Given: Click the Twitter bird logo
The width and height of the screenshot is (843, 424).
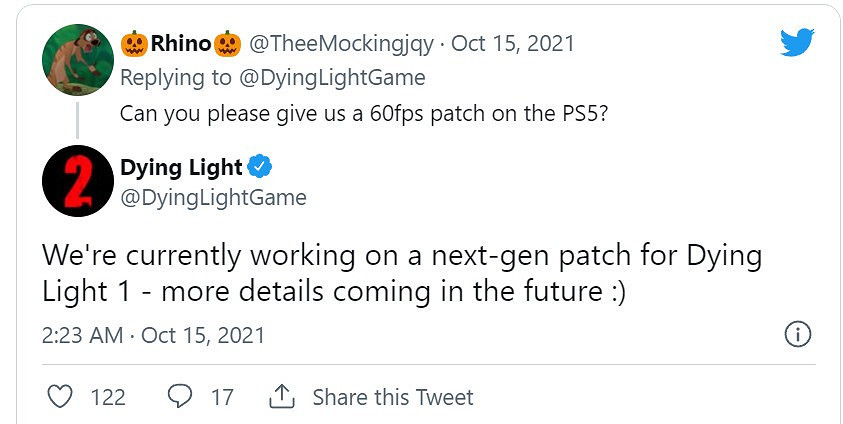Looking at the screenshot, I should [x=797, y=42].
